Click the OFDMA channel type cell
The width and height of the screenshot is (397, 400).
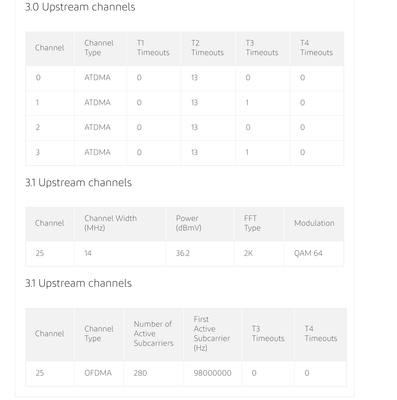pyautogui.click(x=98, y=373)
